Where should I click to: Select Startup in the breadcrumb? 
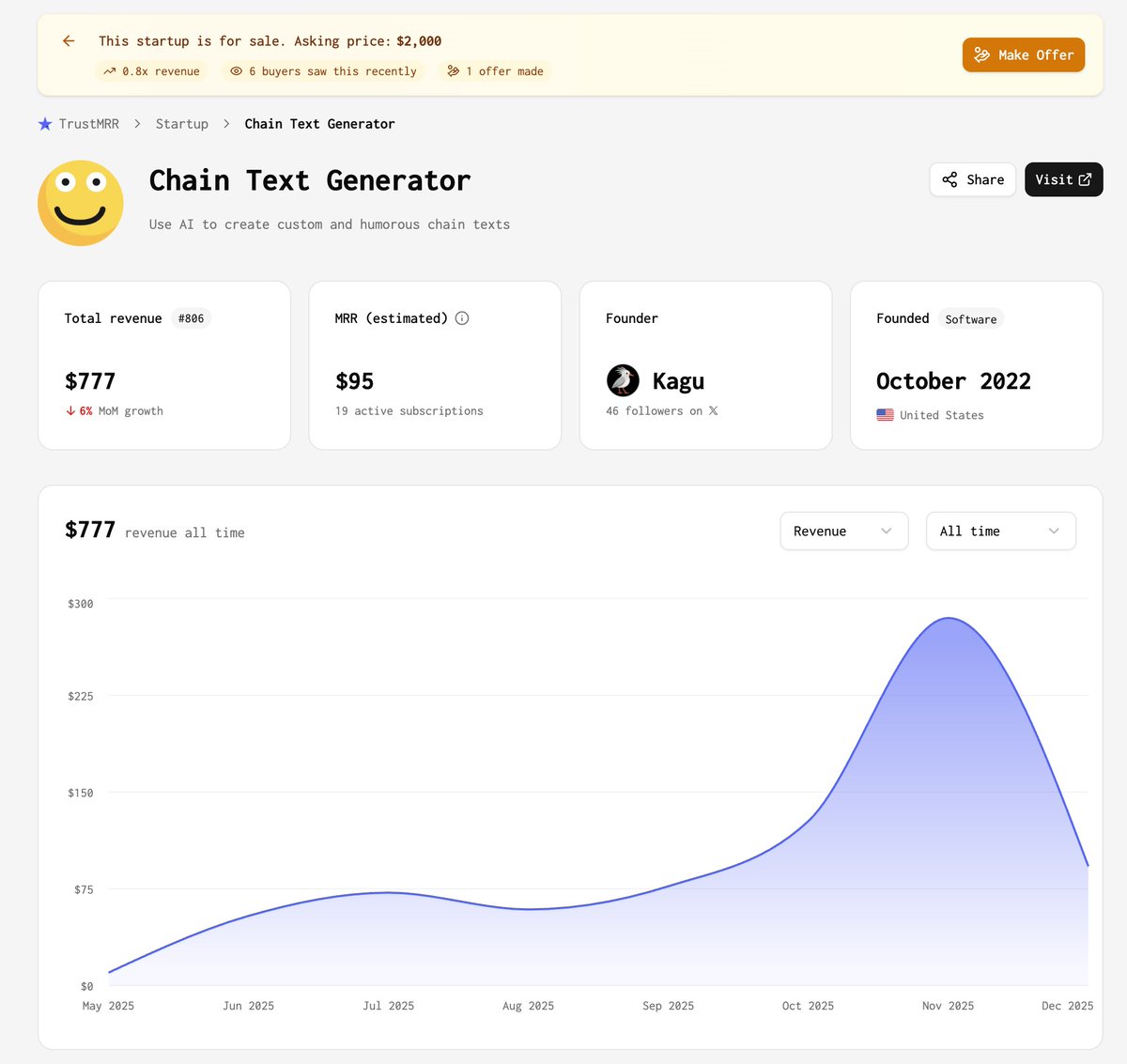click(181, 123)
